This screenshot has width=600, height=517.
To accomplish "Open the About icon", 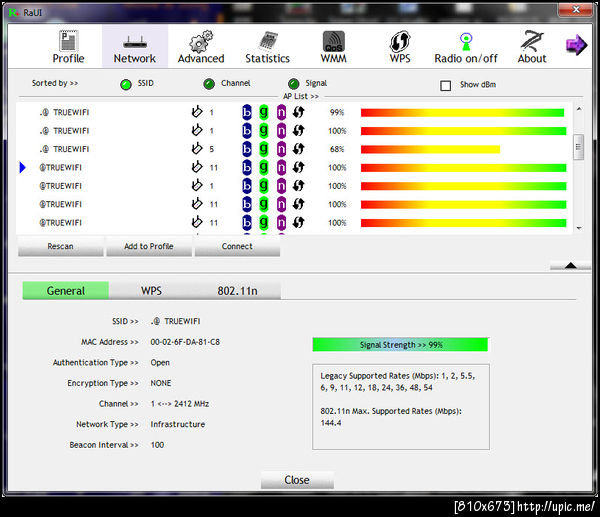I will point(532,41).
